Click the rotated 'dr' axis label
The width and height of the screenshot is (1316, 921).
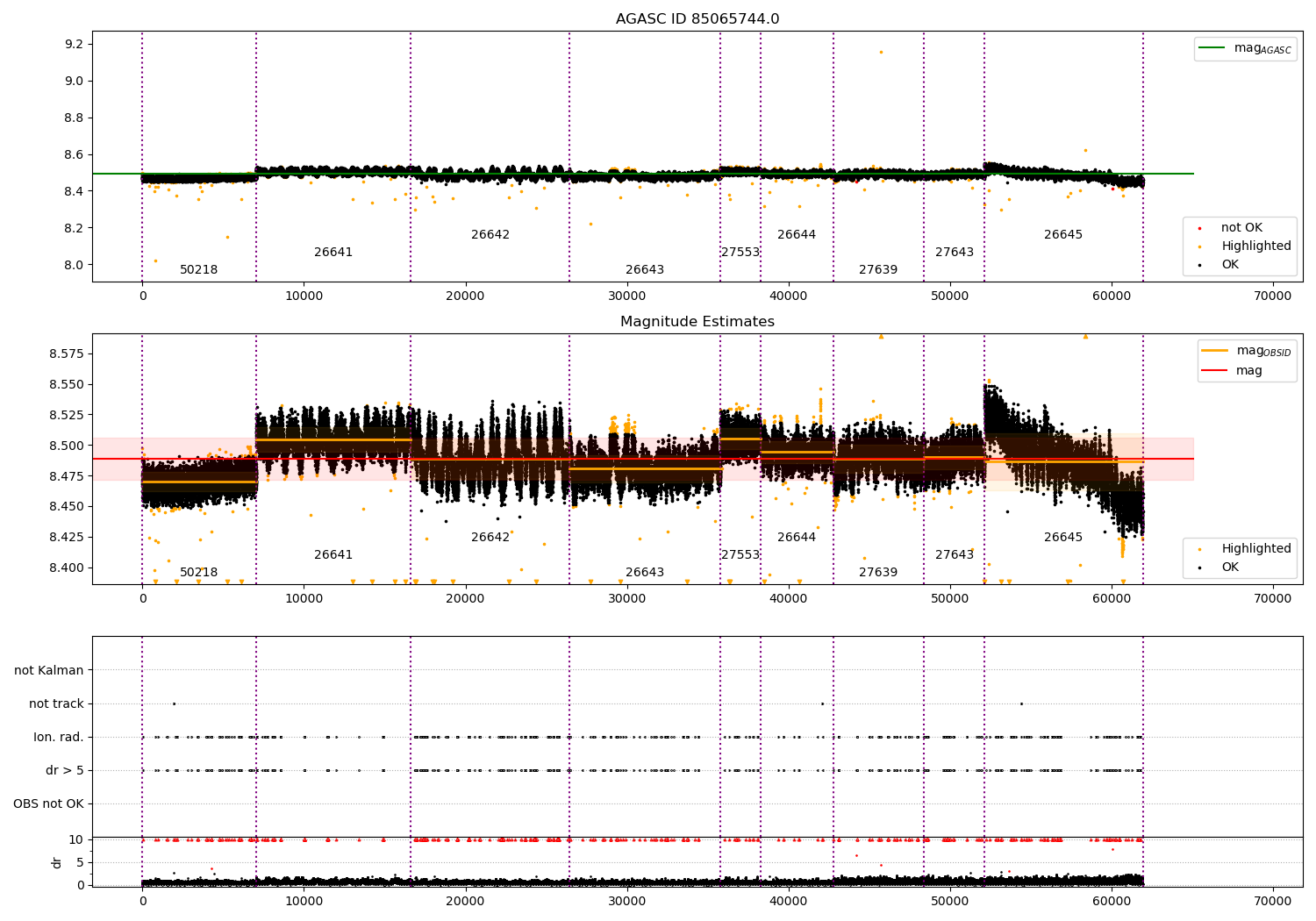tap(57, 862)
